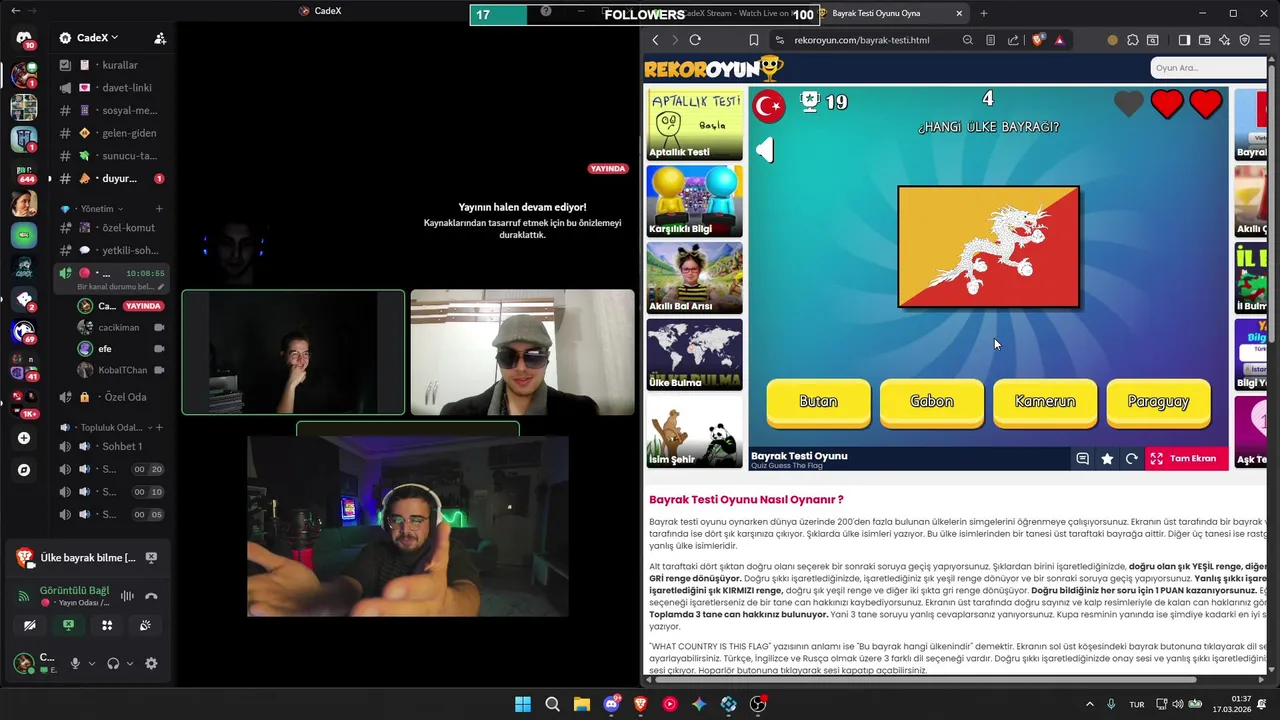Open microphone input options chevron
This screenshot has width=1280, height=720.
[x=91, y=663]
